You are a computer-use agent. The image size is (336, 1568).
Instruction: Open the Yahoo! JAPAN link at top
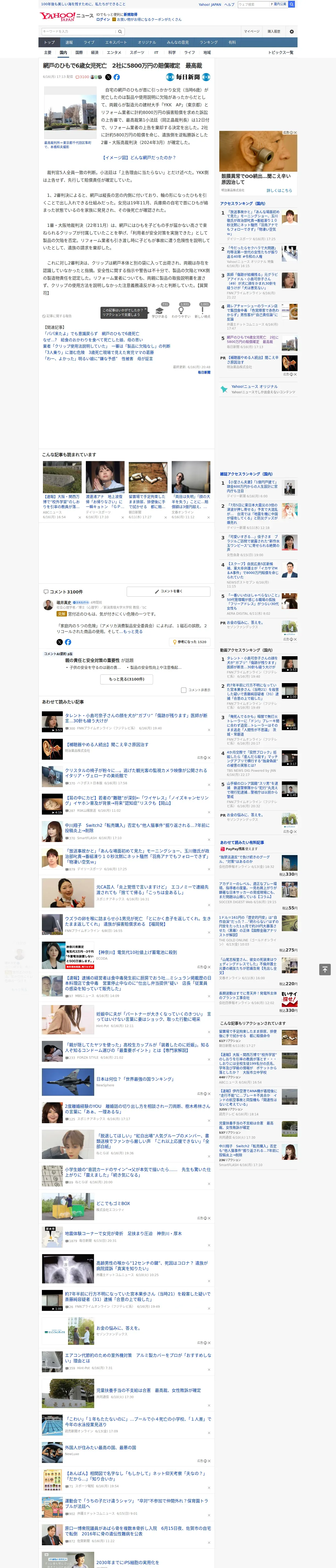(x=210, y=4)
